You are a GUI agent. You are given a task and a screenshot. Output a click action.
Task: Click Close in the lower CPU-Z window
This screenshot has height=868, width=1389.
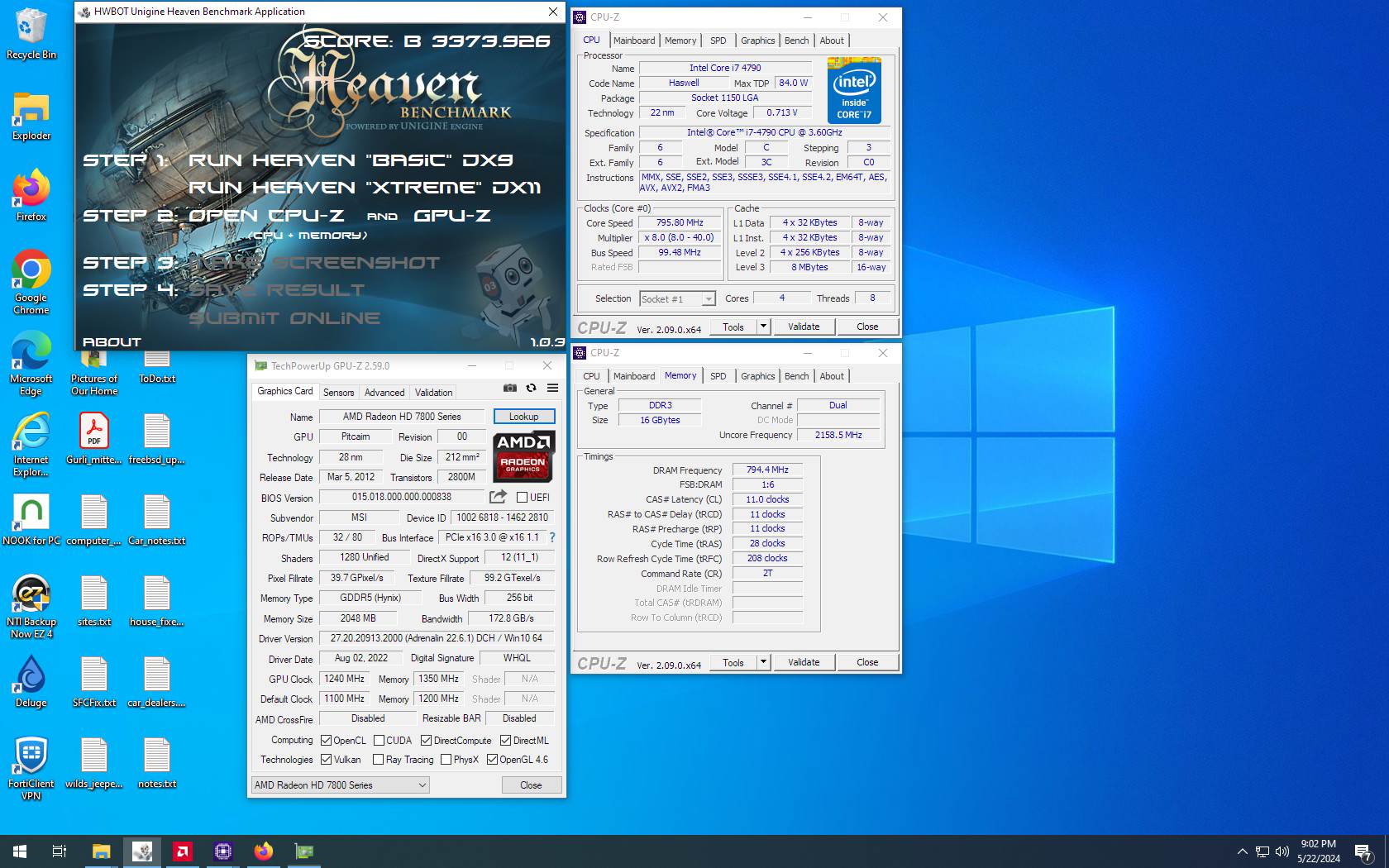pos(867,662)
